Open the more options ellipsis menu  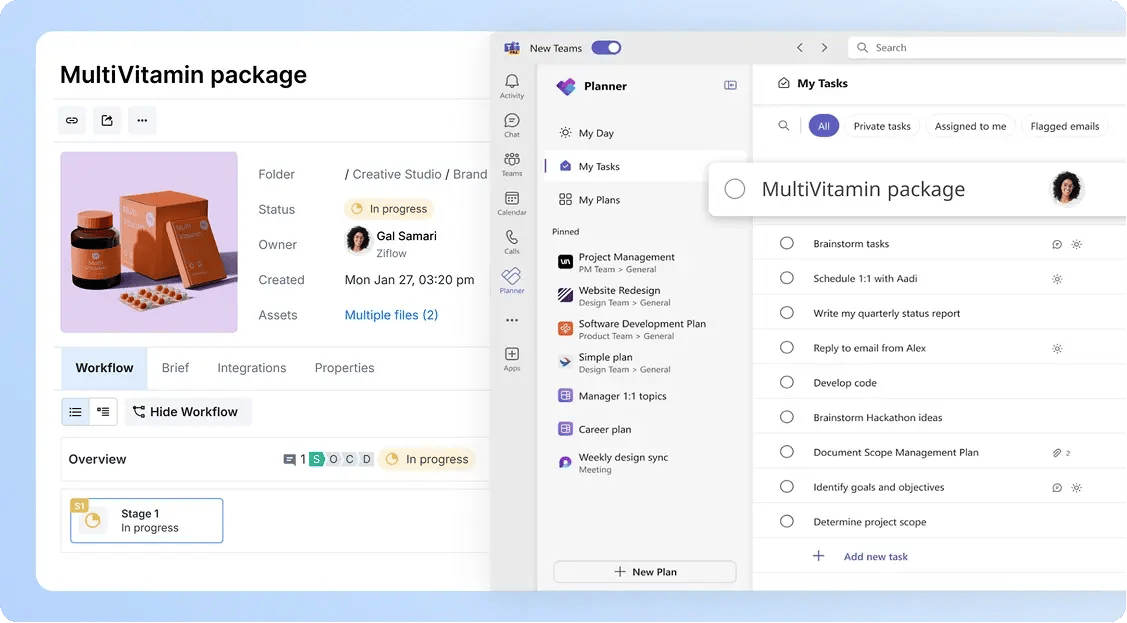[x=141, y=120]
